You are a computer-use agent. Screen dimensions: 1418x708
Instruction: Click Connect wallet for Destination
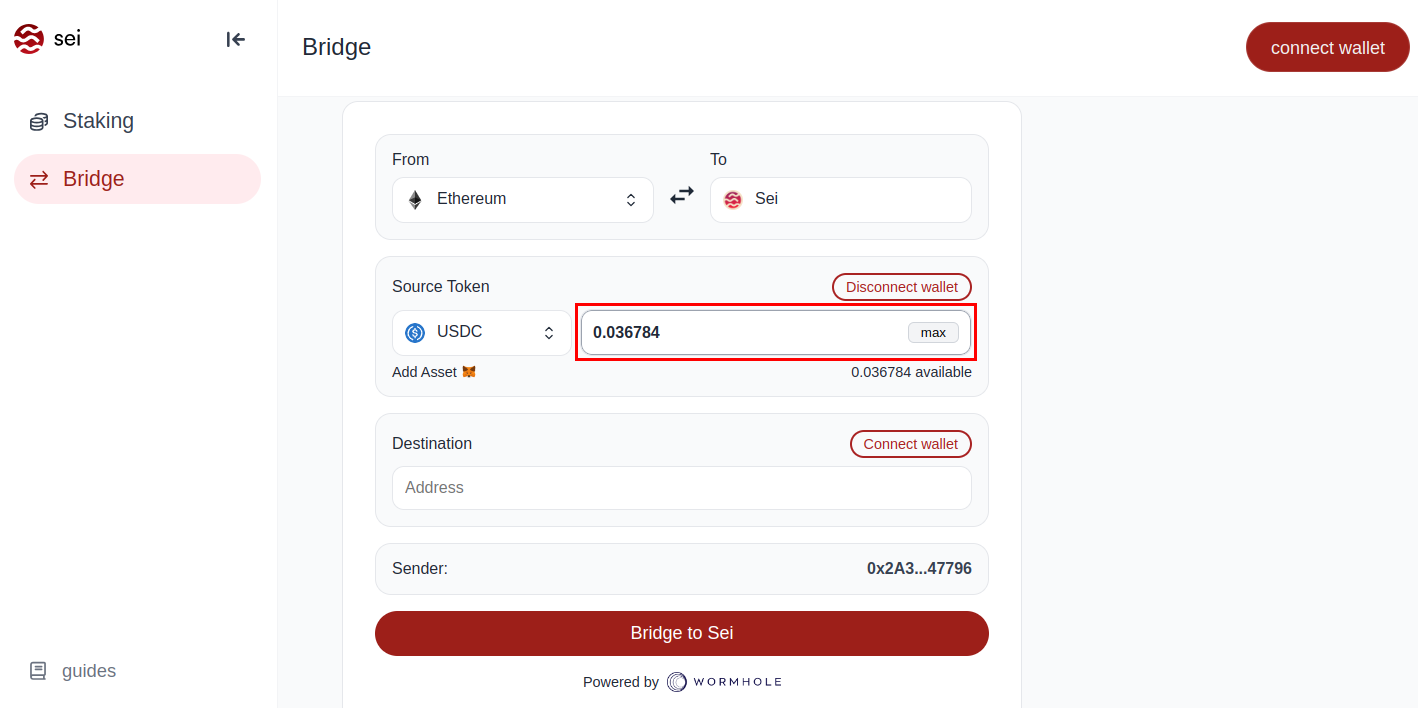tap(910, 444)
